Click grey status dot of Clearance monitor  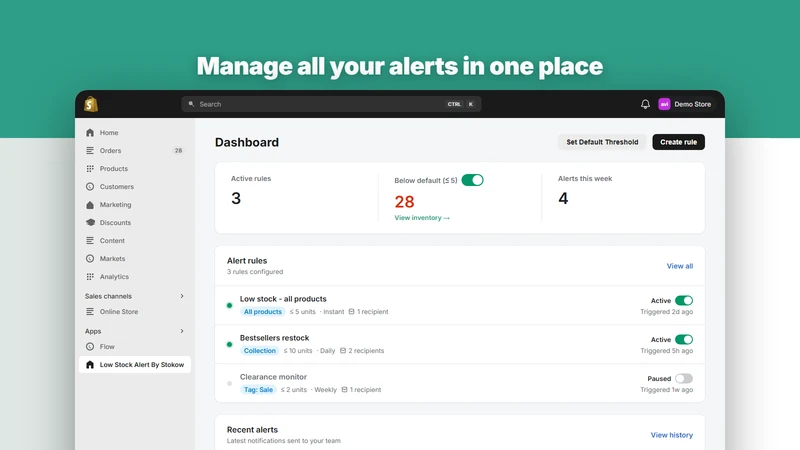tap(229, 383)
